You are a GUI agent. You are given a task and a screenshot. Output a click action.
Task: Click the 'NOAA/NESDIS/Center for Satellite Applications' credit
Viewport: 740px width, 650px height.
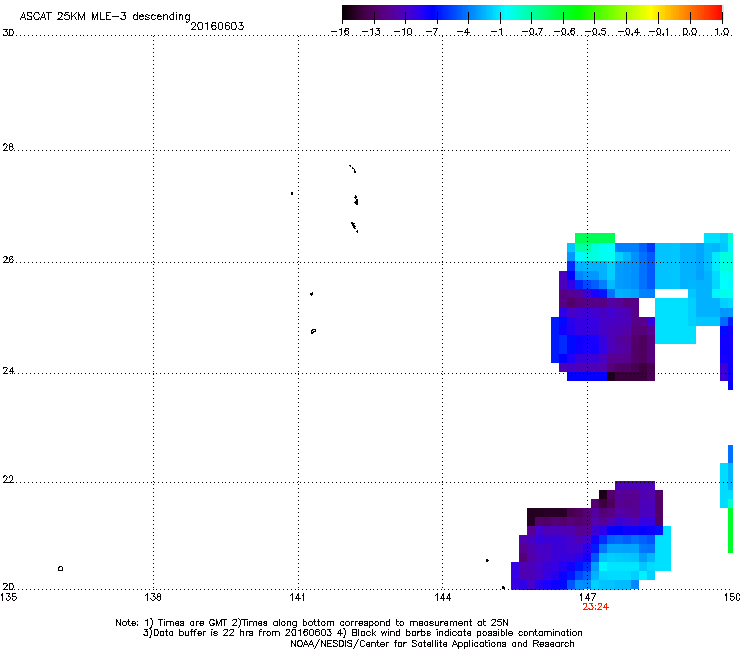pyautogui.click(x=432, y=644)
